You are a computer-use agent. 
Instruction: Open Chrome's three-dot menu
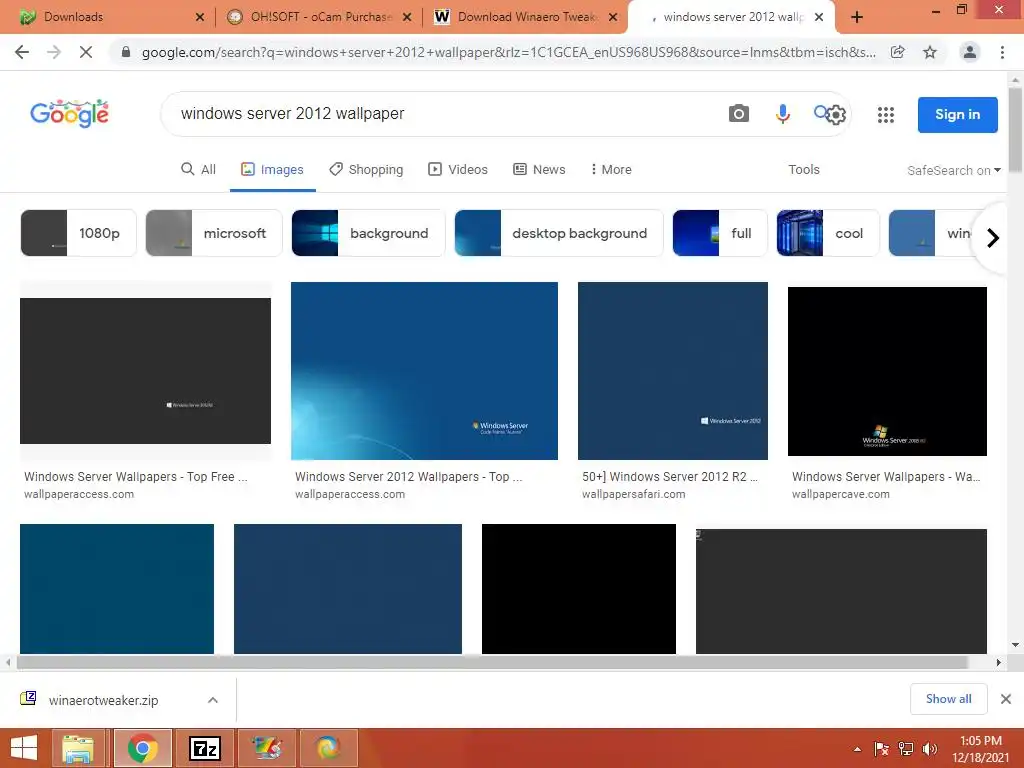[x=1002, y=52]
